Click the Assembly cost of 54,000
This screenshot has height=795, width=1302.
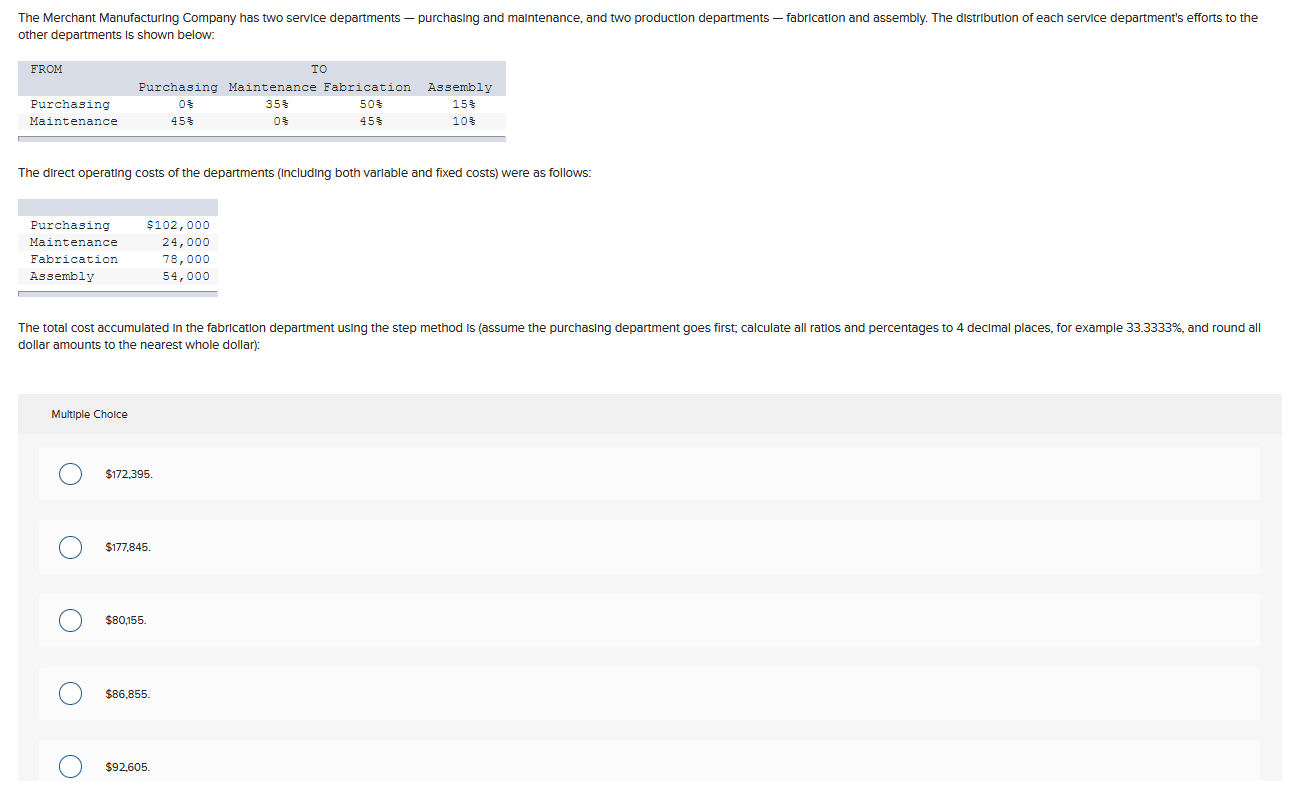pyautogui.click(x=186, y=276)
